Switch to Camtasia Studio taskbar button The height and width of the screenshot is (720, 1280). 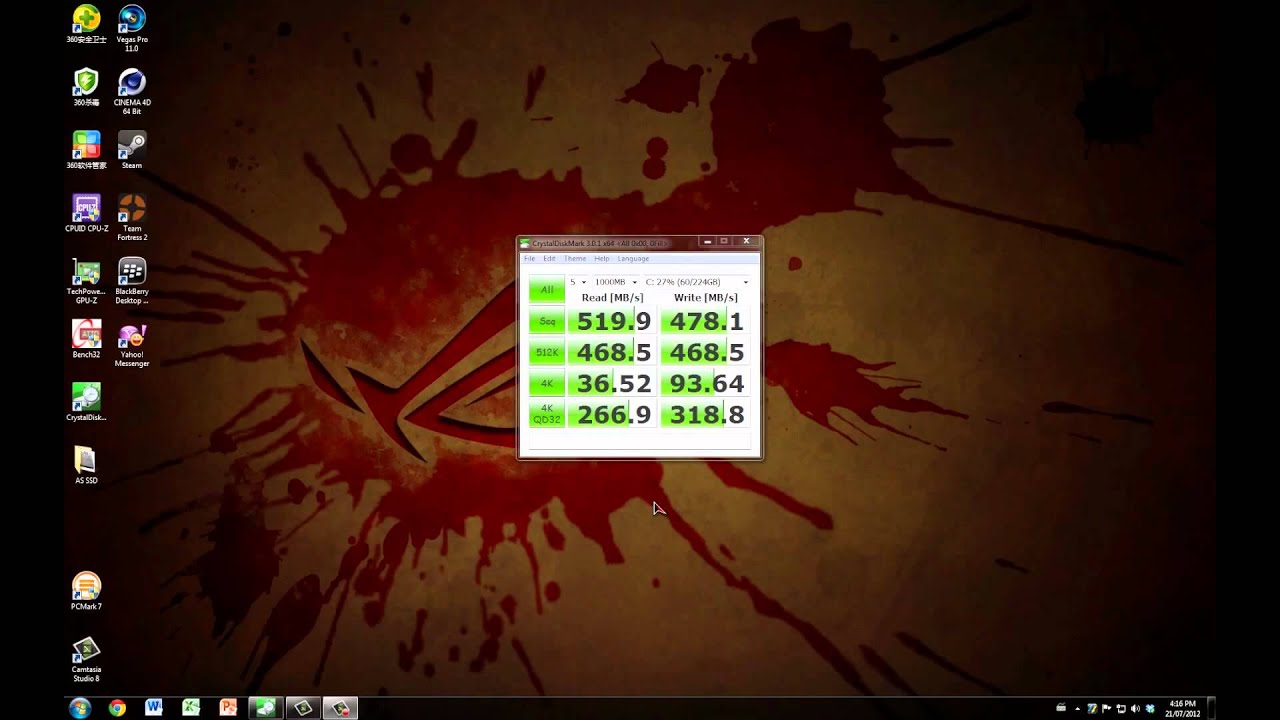click(302, 708)
